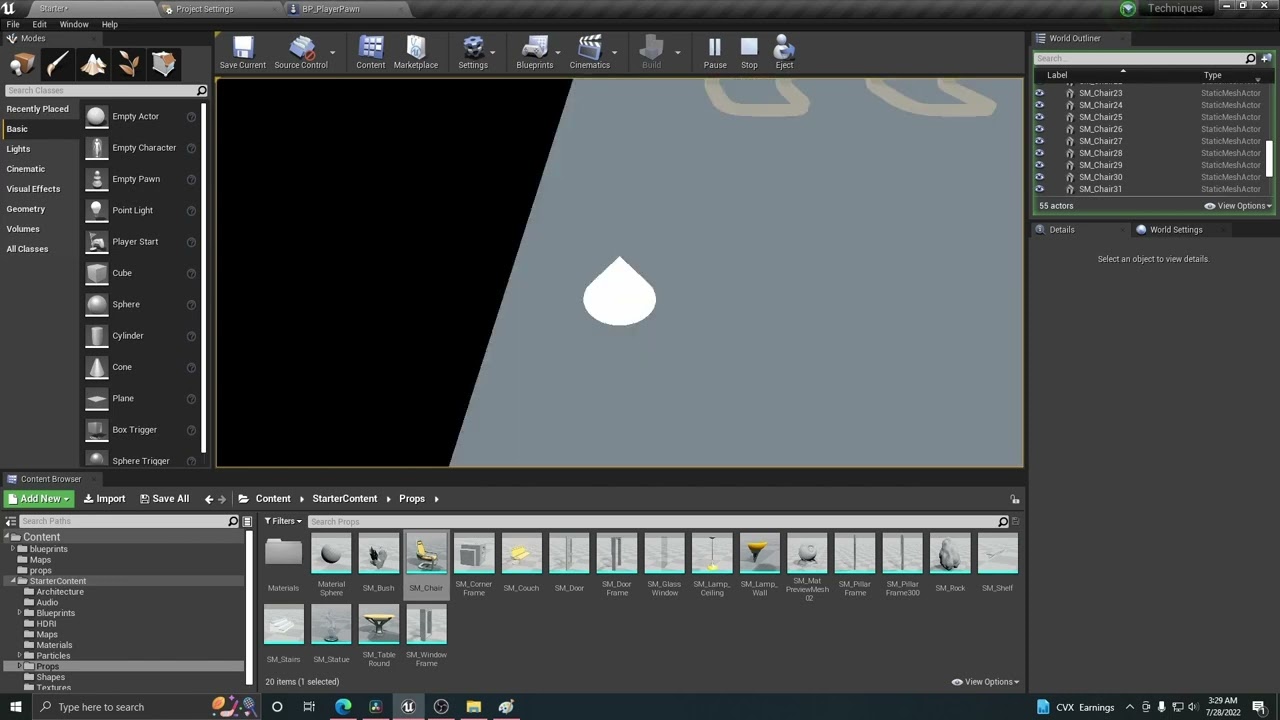
Task: Select SM_Lamp_Wall asset thumbnail
Action: 759,555
